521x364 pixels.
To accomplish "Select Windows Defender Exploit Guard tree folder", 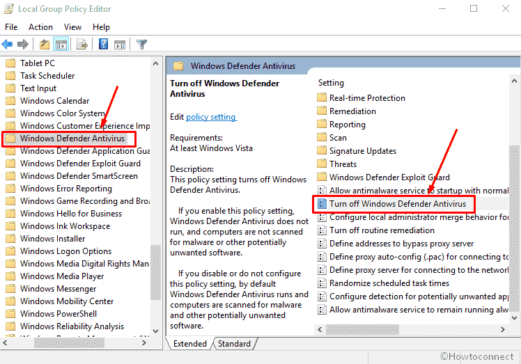I will [73, 163].
